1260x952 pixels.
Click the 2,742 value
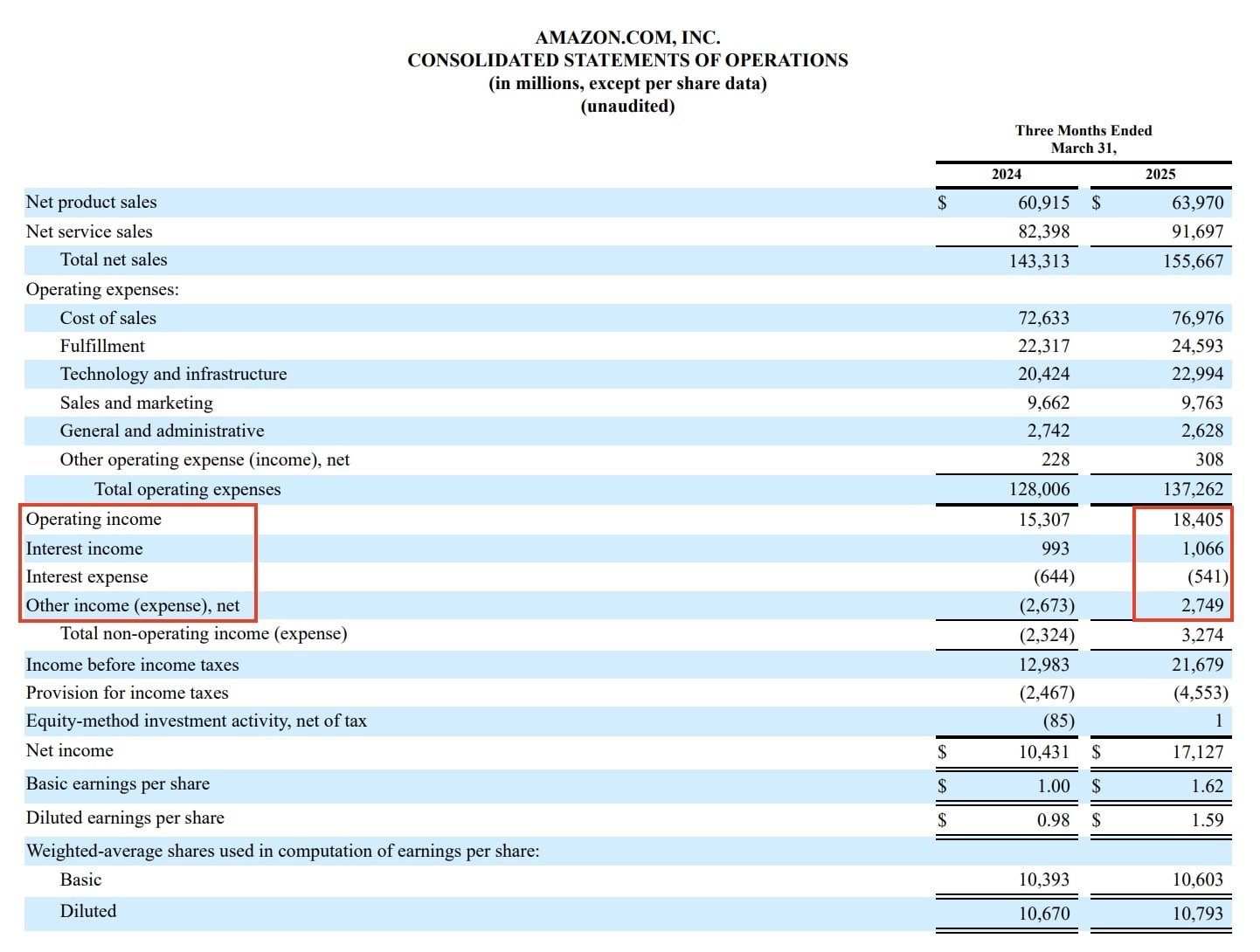(x=1048, y=431)
